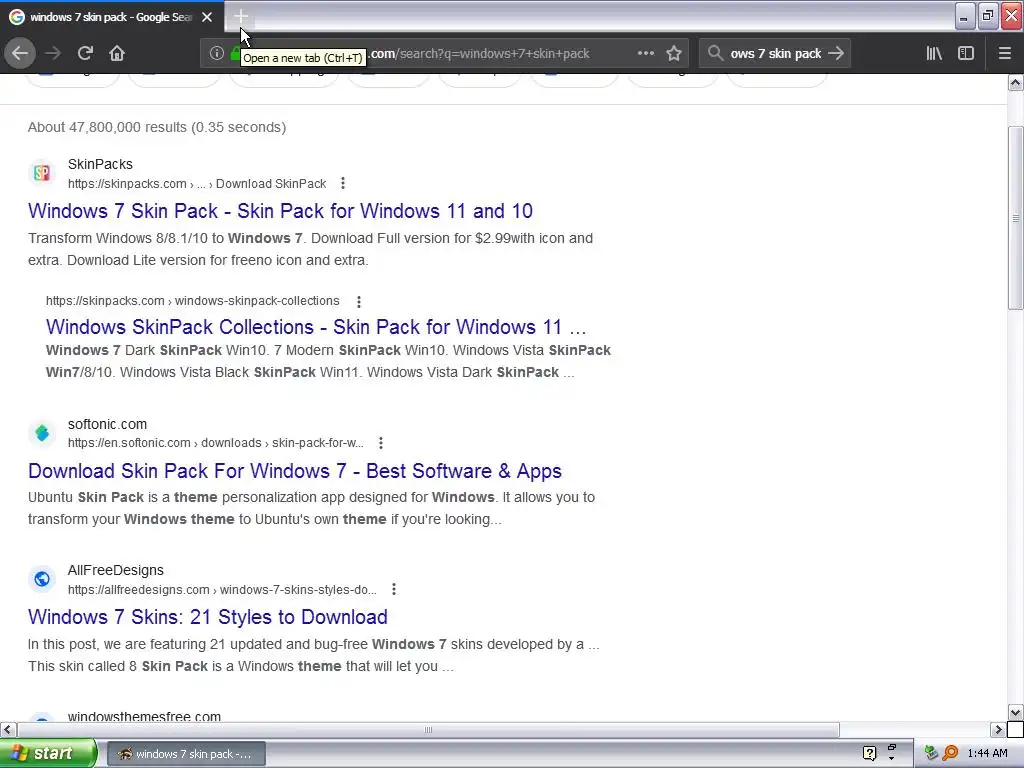Close the windows 7 skin pack tab

coord(207,17)
